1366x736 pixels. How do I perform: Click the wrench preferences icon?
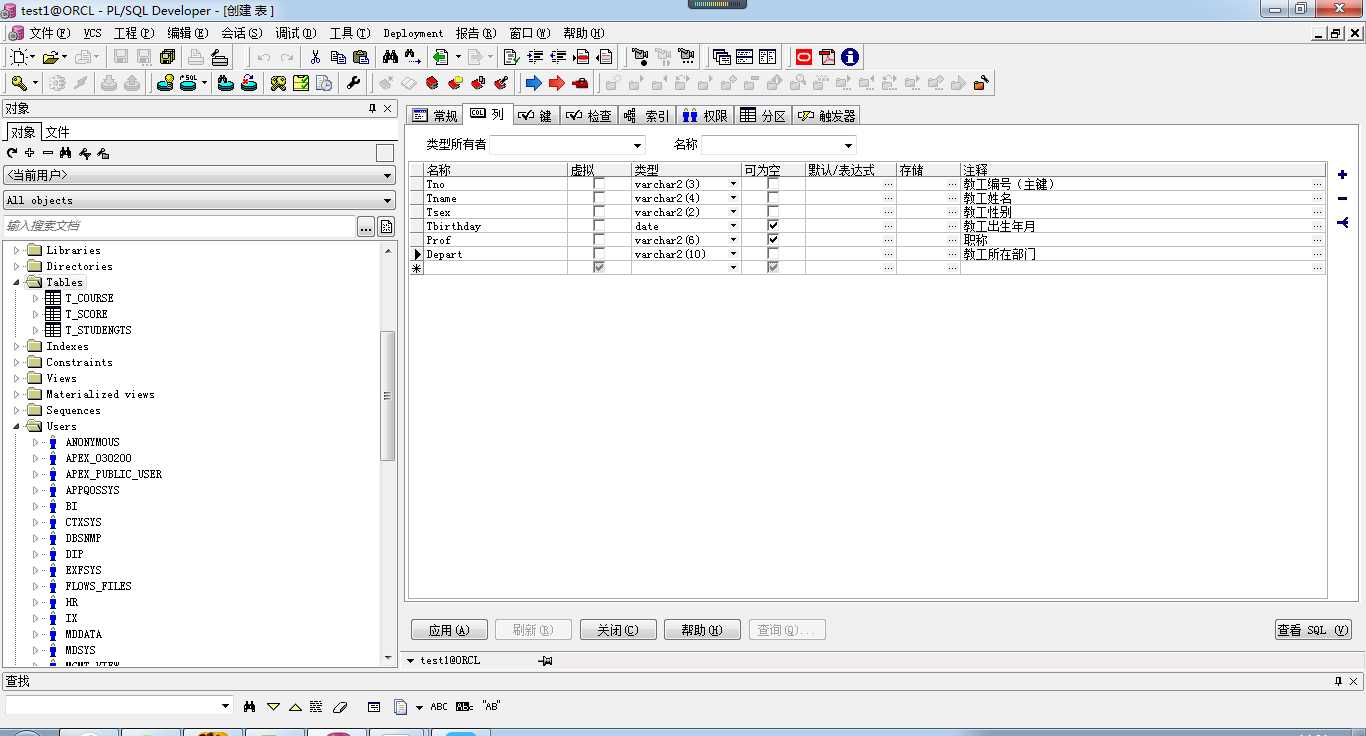(x=353, y=83)
